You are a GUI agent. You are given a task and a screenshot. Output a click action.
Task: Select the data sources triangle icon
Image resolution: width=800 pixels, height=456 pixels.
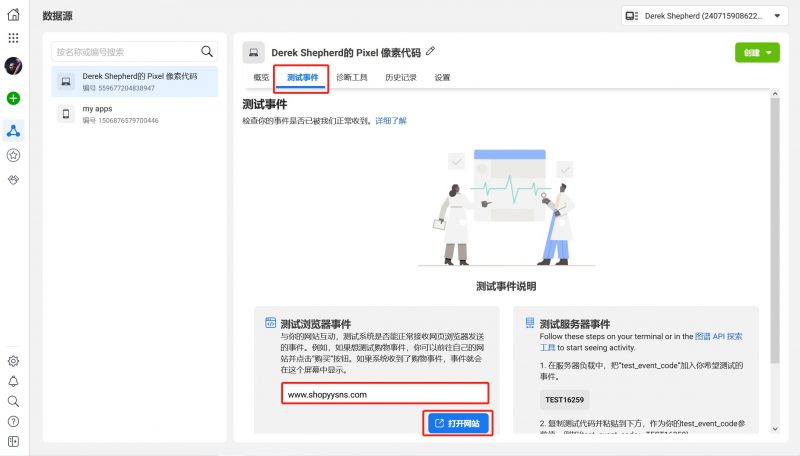[x=13, y=131]
